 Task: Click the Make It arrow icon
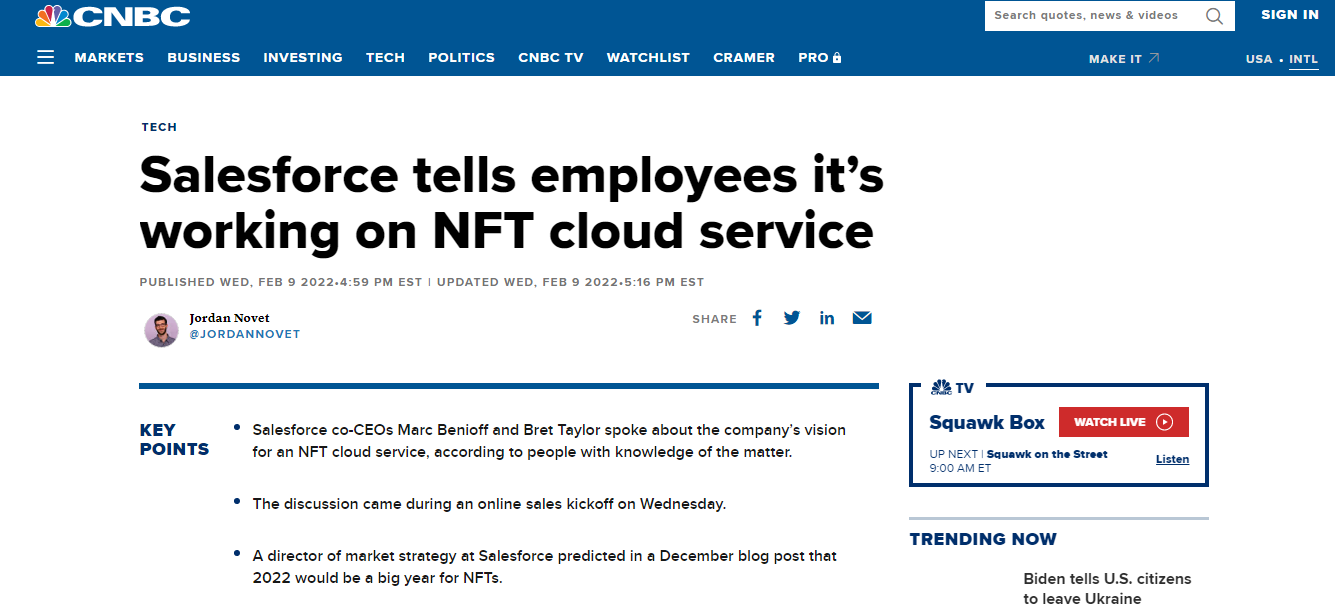[x=1153, y=58]
